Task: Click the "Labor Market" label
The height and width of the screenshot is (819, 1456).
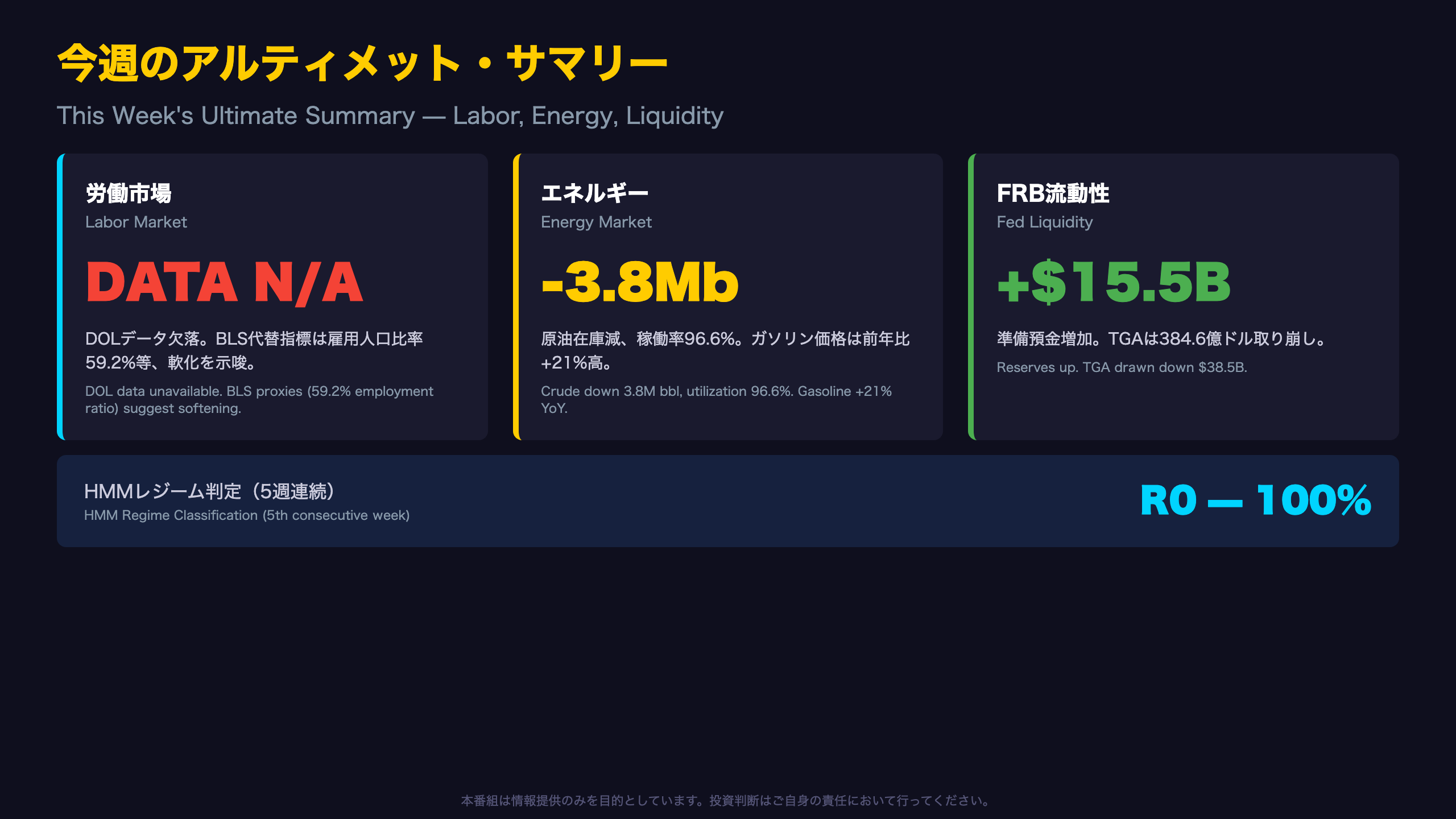Action: pos(136,222)
